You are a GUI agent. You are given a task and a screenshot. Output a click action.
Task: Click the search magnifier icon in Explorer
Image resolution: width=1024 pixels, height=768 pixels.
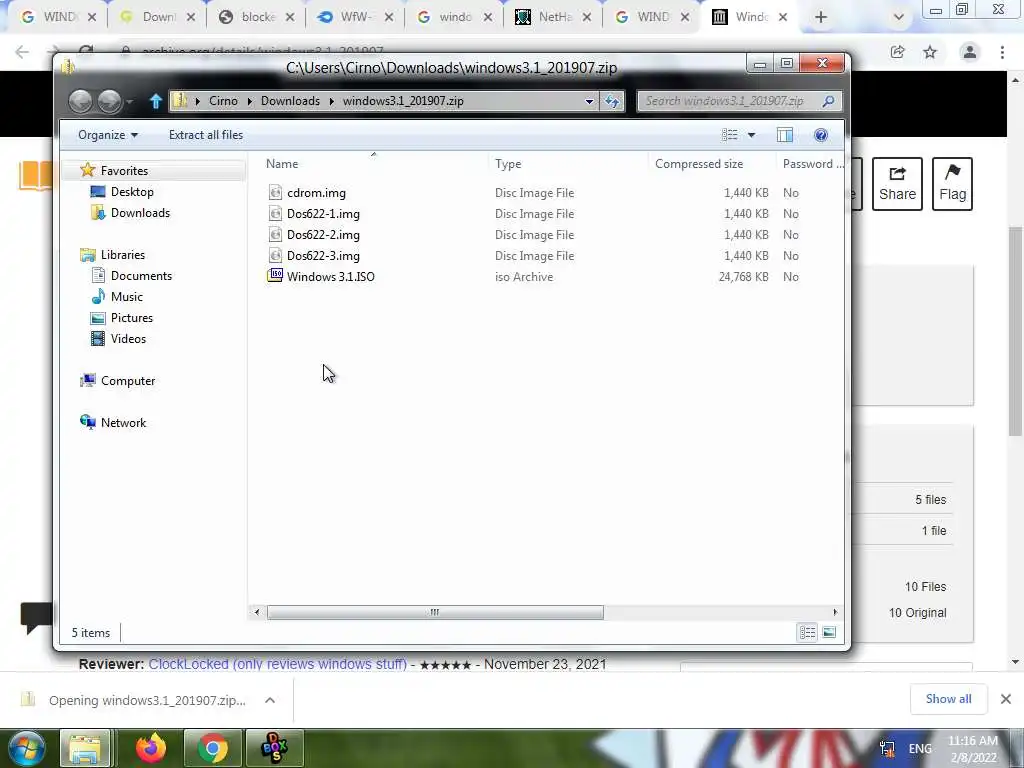(828, 101)
